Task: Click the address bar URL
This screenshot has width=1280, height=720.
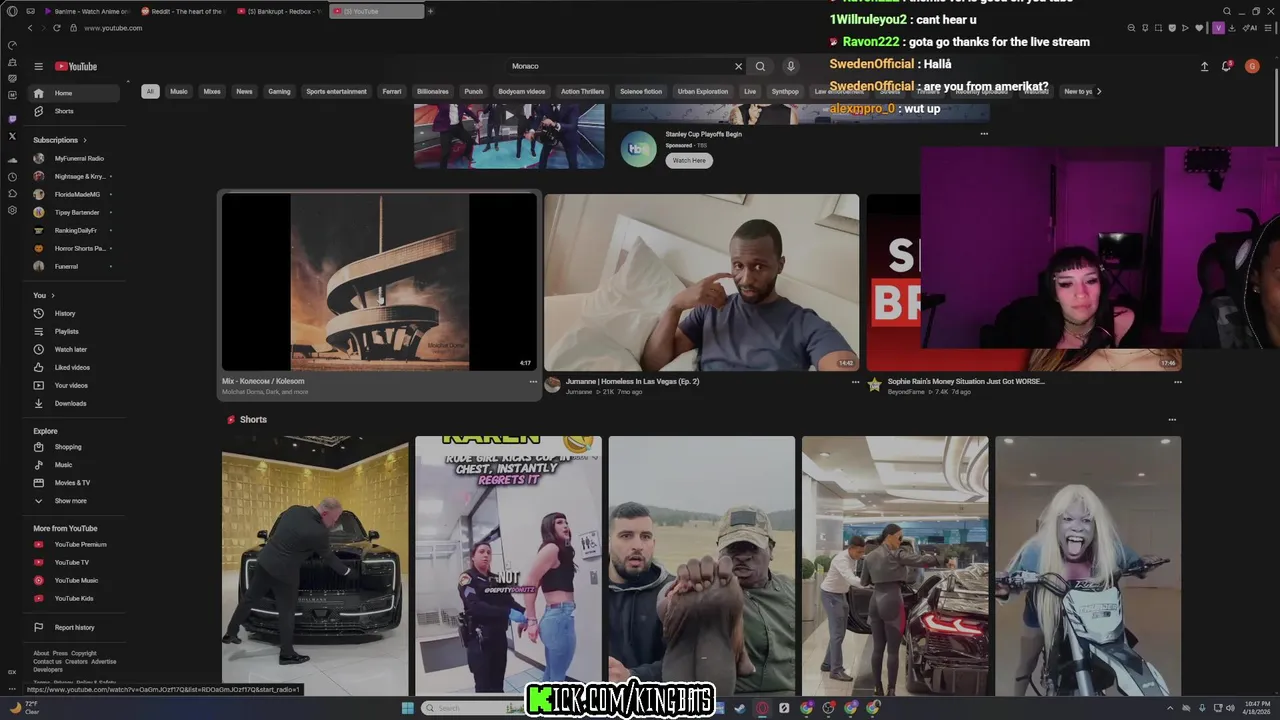Action: tap(113, 28)
